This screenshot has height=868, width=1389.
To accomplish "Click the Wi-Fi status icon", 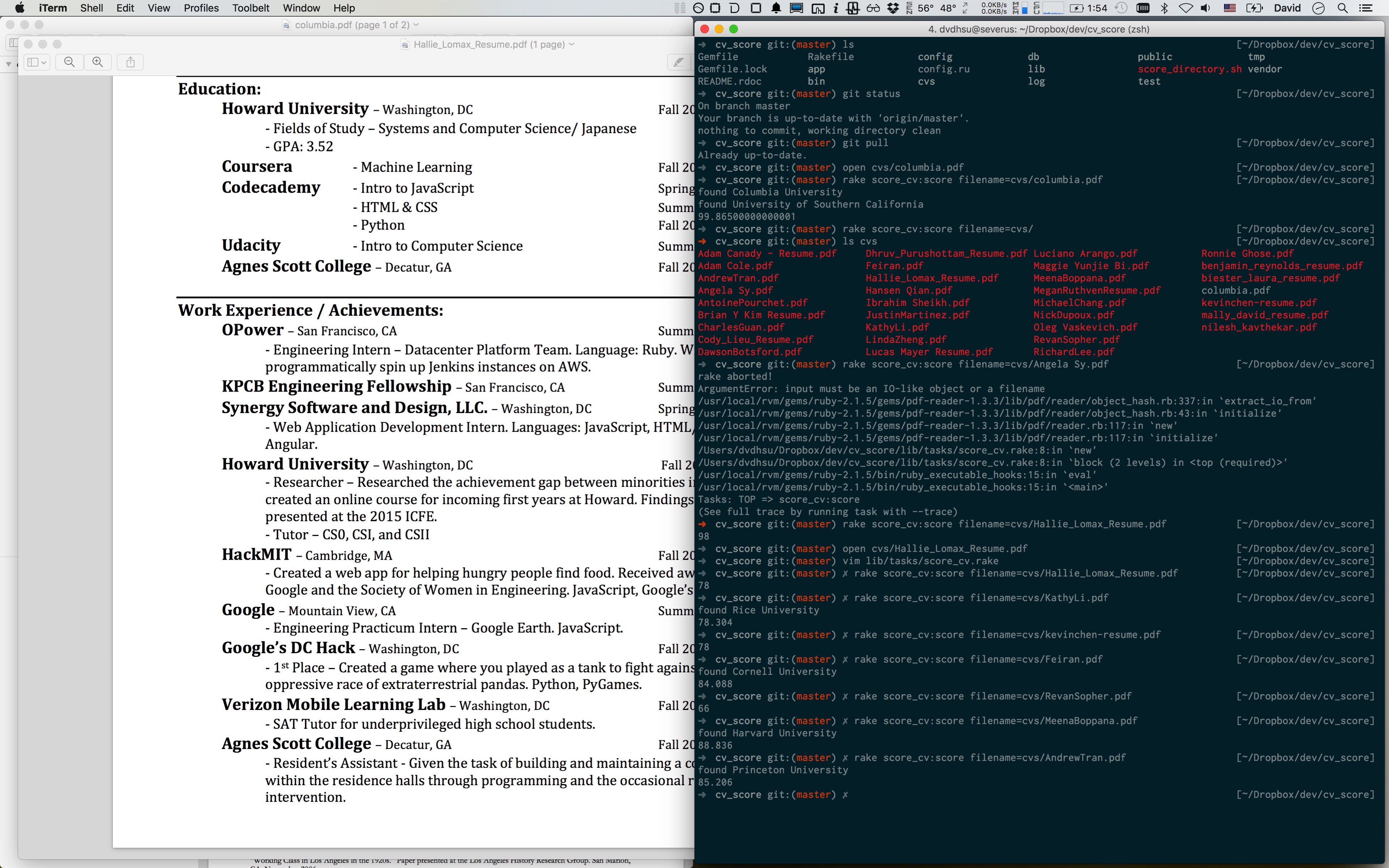I will (1185, 8).
